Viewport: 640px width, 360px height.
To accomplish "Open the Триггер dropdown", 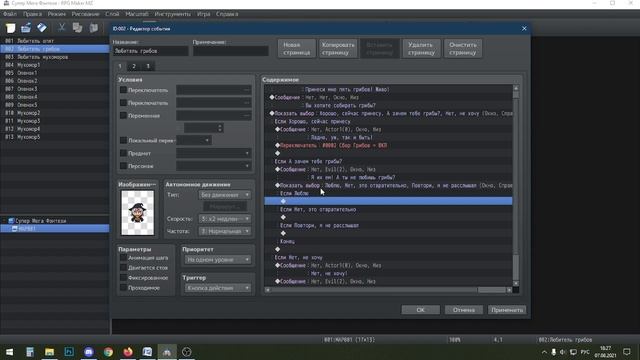I will [218, 288].
